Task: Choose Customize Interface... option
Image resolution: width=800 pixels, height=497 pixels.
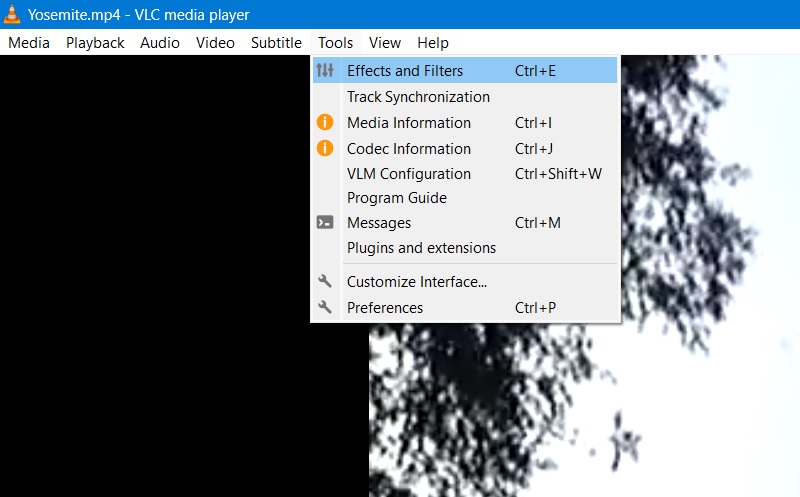Action: tap(465, 281)
